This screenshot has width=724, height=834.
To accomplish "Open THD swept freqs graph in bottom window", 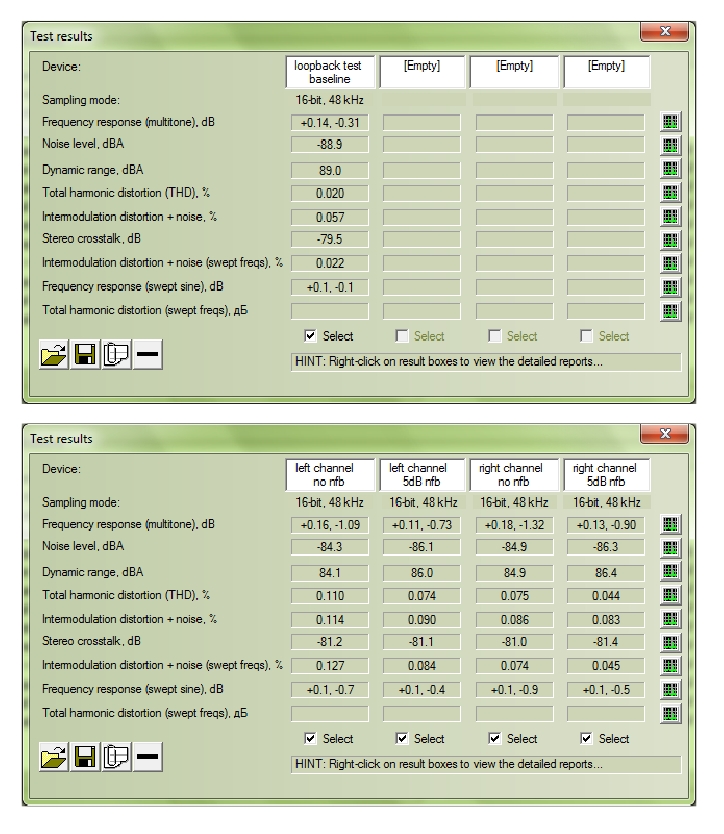I will tap(670, 713).
